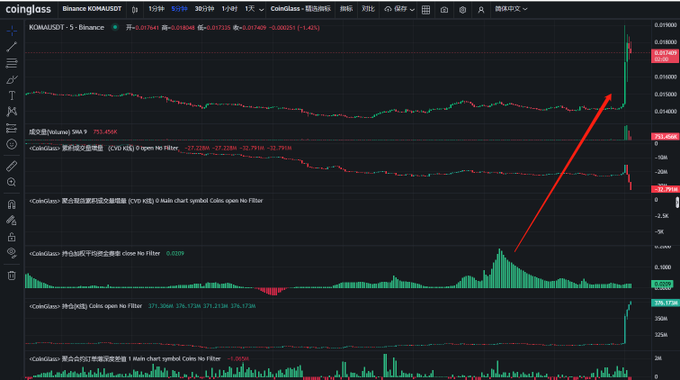
Task: Select the 持仓(K线) Coins open indicator label
Action: pyautogui.click(x=85, y=306)
